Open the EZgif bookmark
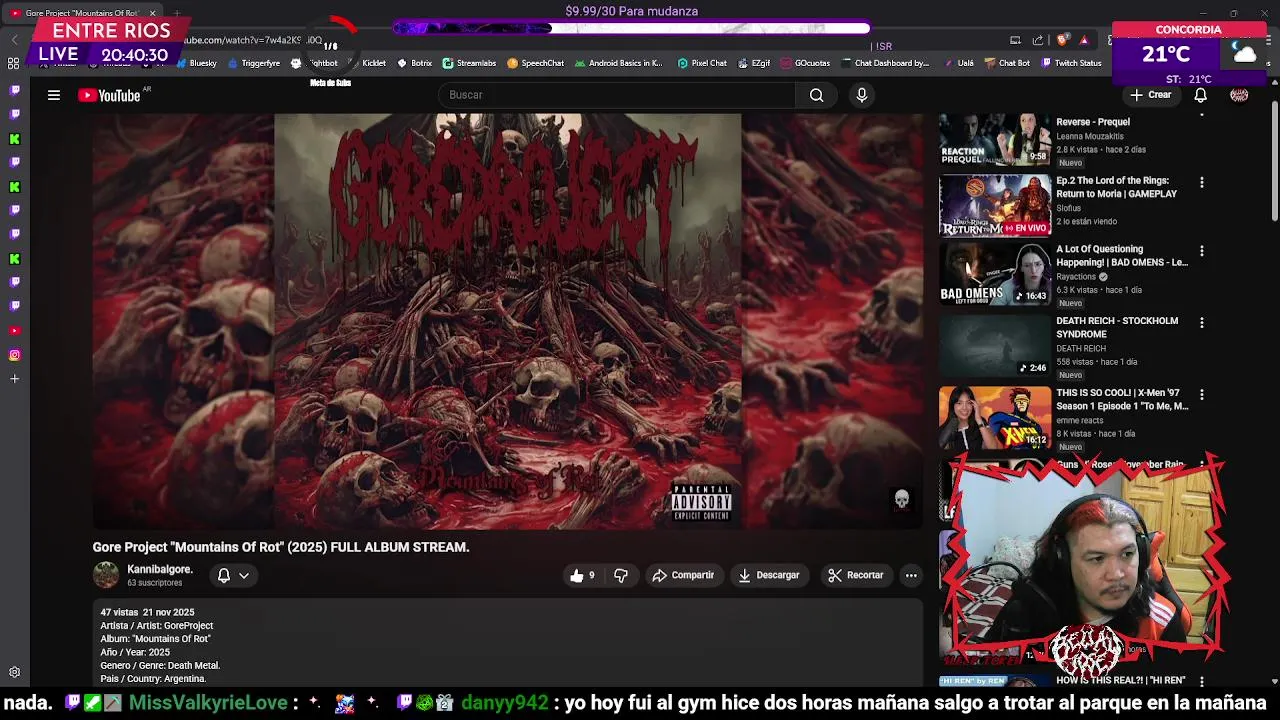Viewport: 1280px width, 720px height. 755,63
